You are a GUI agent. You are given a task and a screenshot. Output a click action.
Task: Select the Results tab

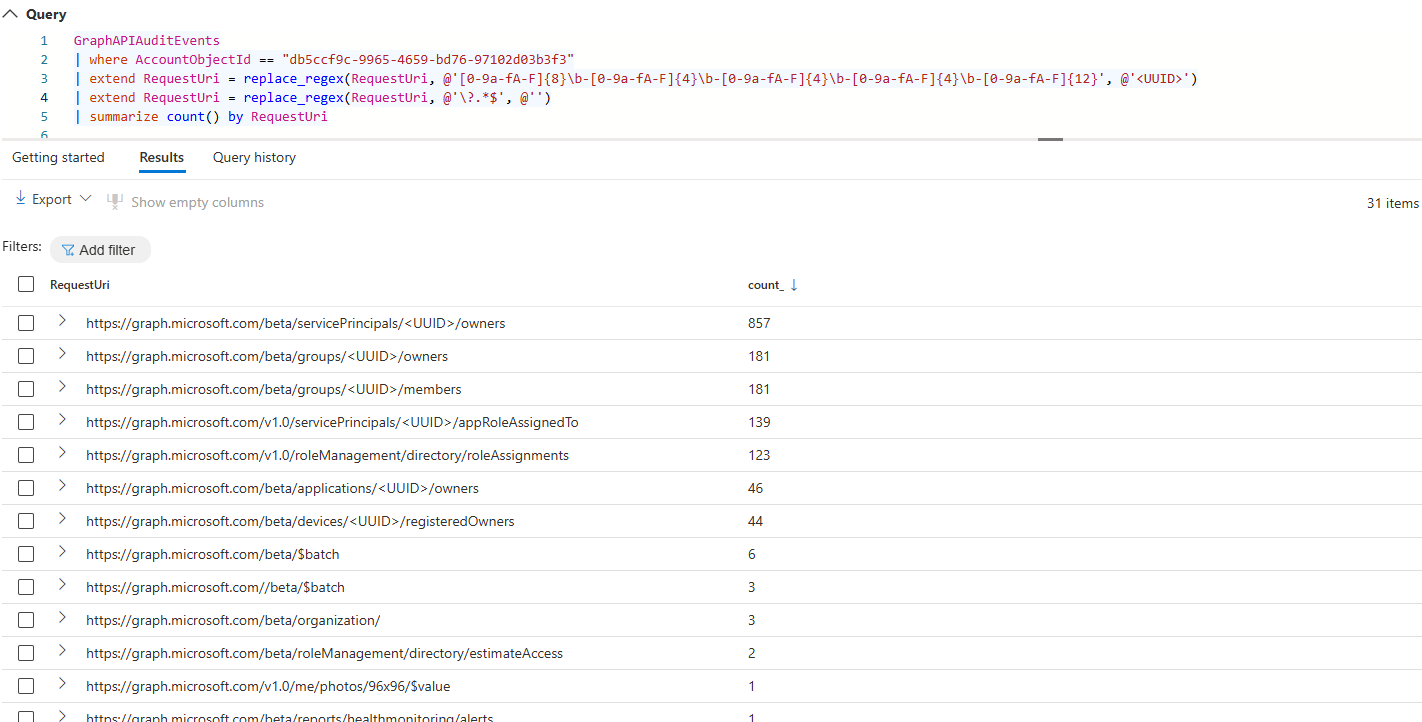click(161, 157)
